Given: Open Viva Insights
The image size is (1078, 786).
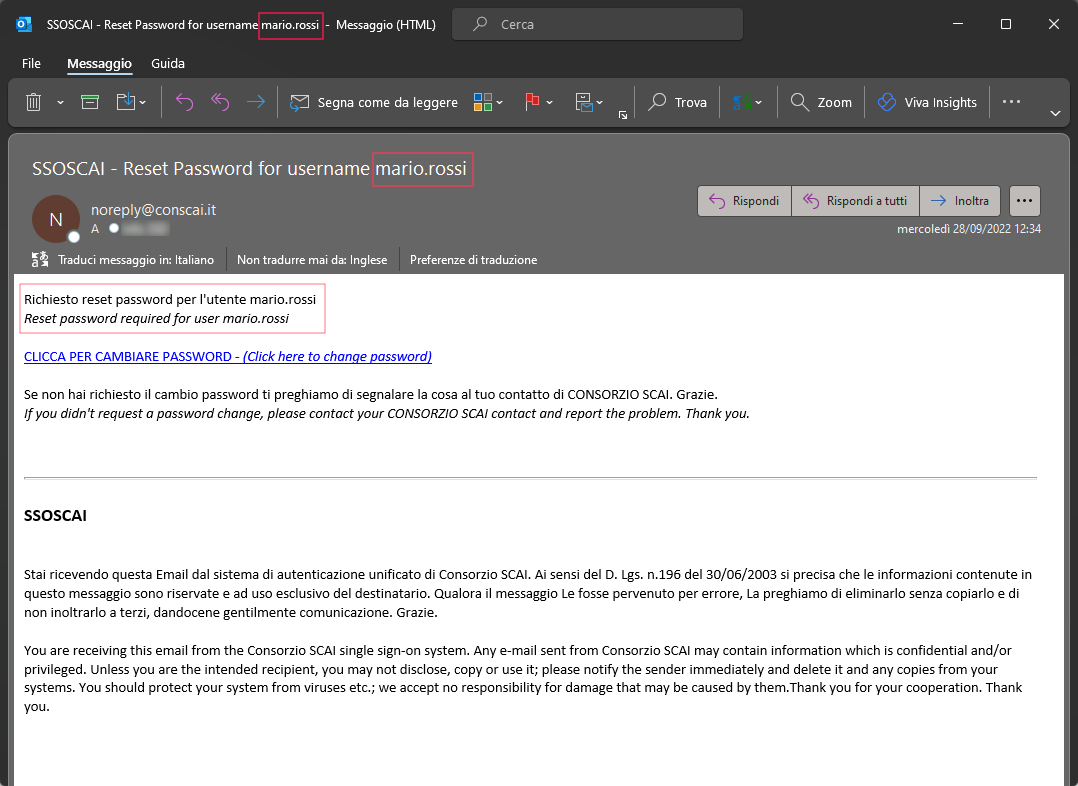Looking at the screenshot, I should pos(927,102).
